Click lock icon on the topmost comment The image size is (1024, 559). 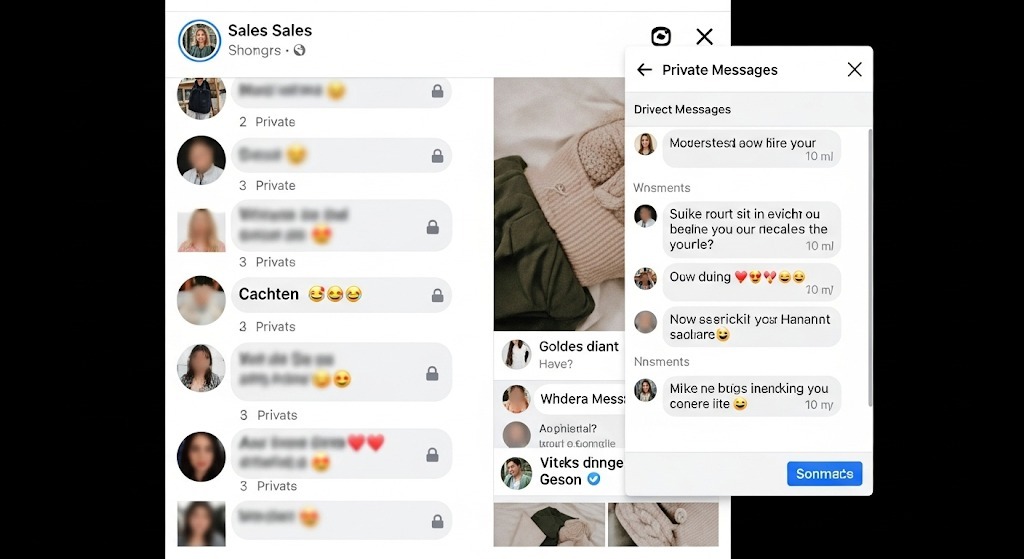click(438, 91)
